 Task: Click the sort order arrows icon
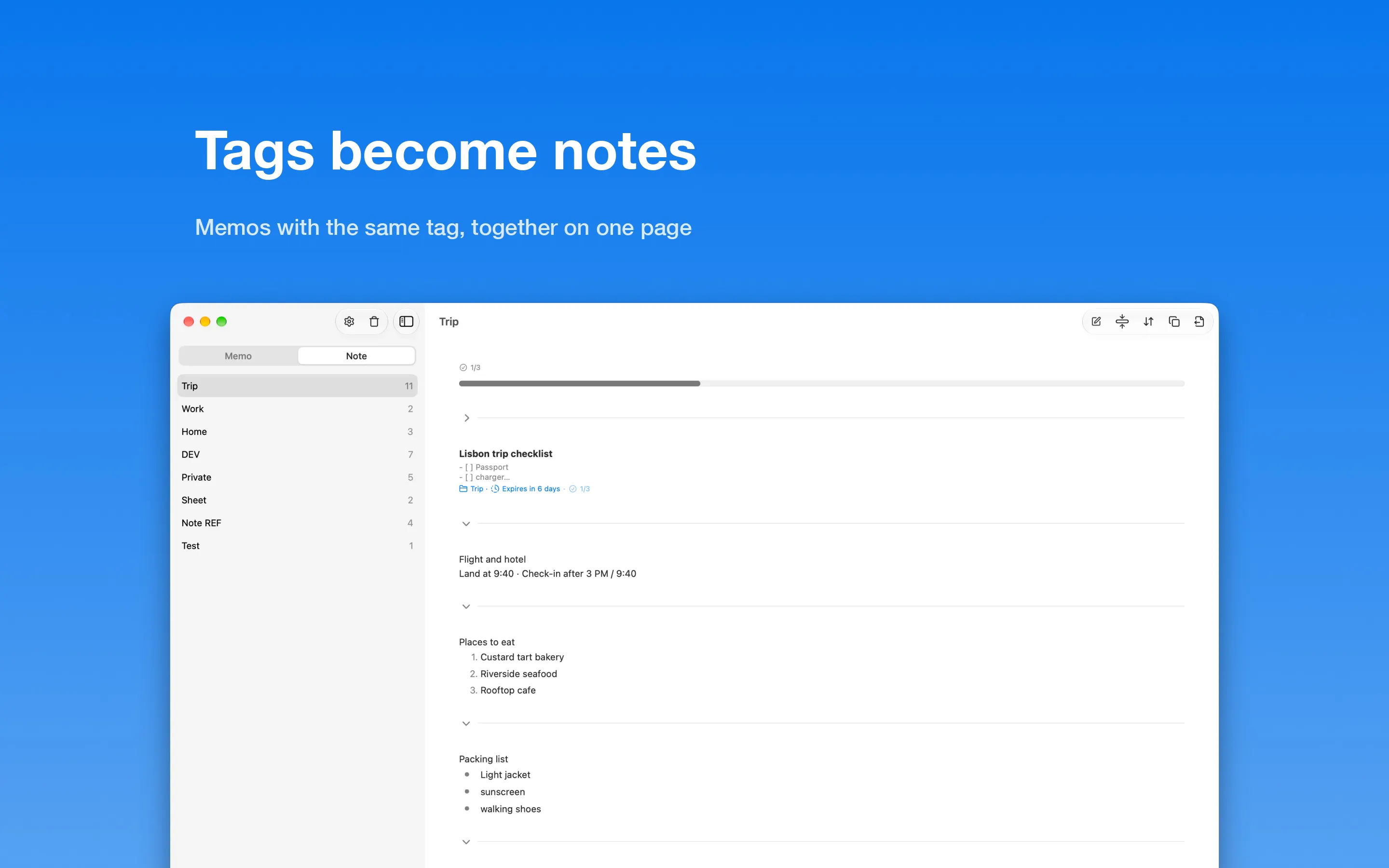[x=1148, y=322]
